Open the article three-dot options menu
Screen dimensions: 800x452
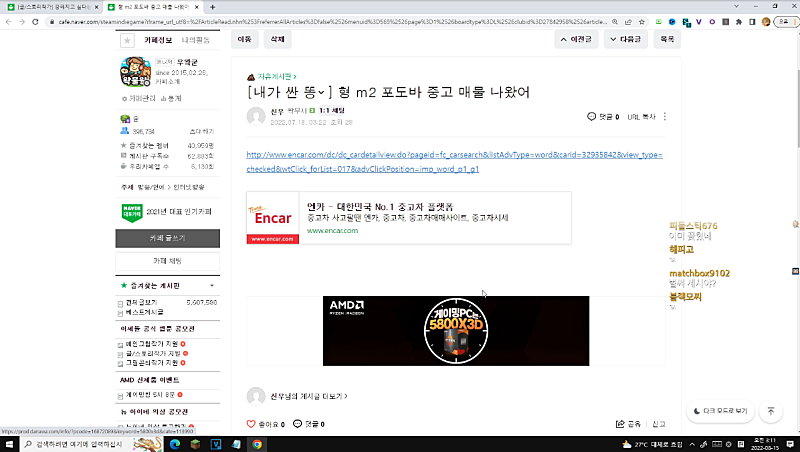pos(665,117)
